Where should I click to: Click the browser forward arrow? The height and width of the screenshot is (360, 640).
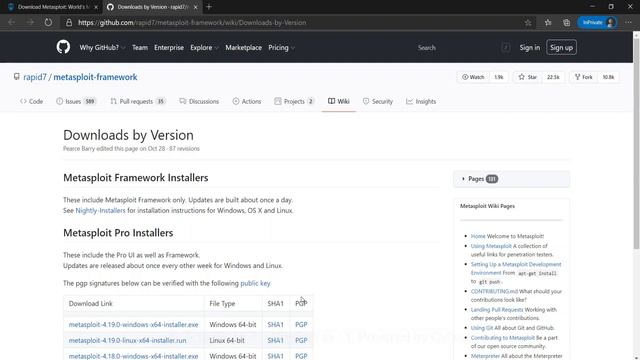[30, 22]
